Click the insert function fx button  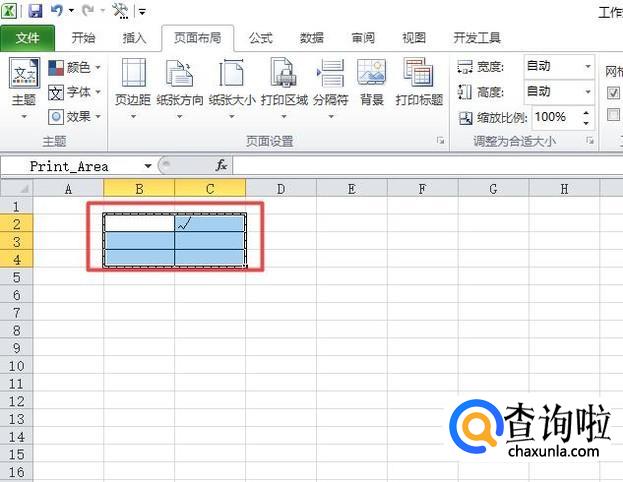click(x=222, y=166)
